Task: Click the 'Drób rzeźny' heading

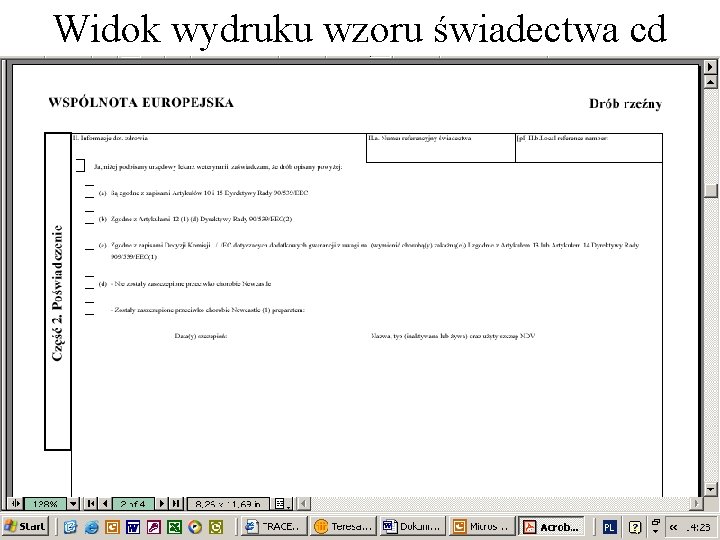Action: (x=625, y=104)
